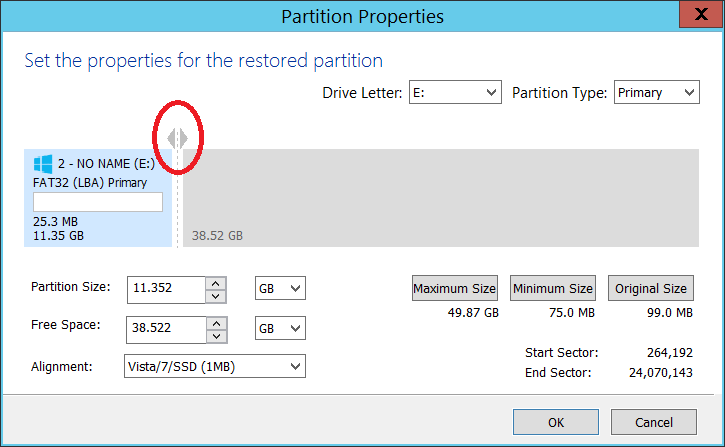Select the gray 38.52 GB free space area
The height and width of the screenshot is (447, 725).
tap(441, 198)
